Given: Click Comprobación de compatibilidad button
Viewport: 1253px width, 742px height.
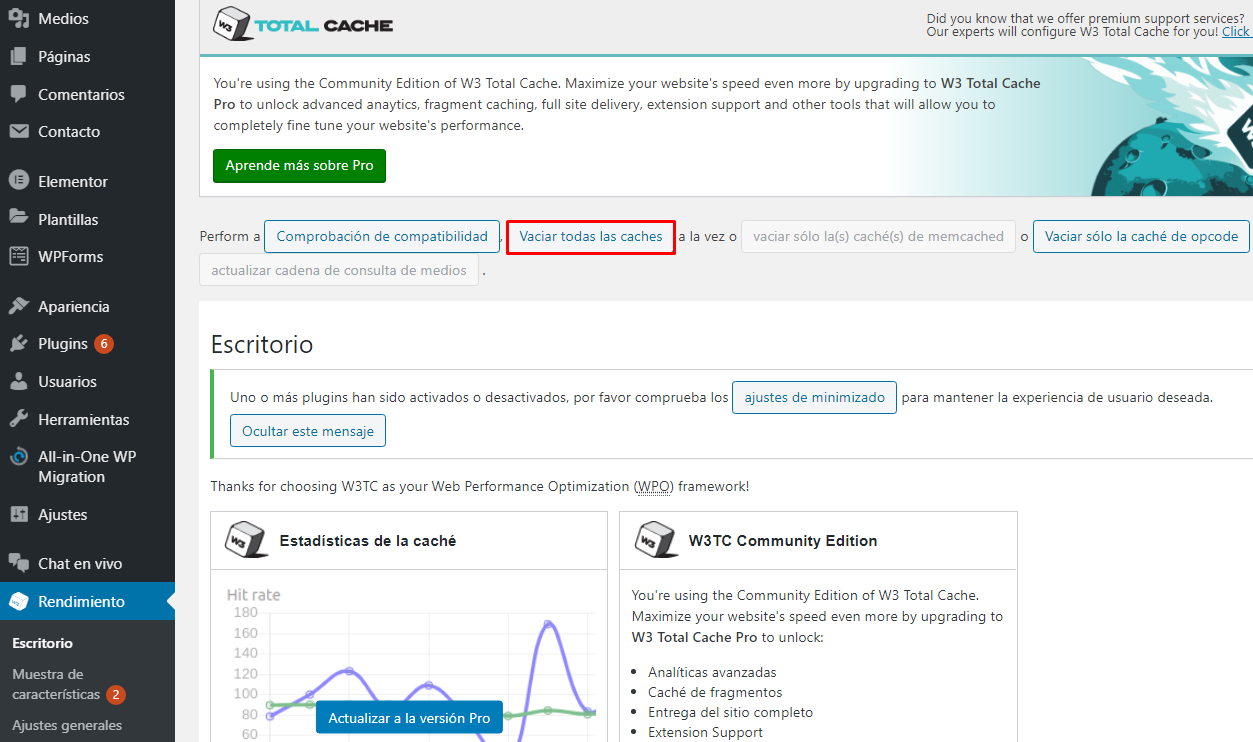Looking at the screenshot, I should pyautogui.click(x=382, y=237).
